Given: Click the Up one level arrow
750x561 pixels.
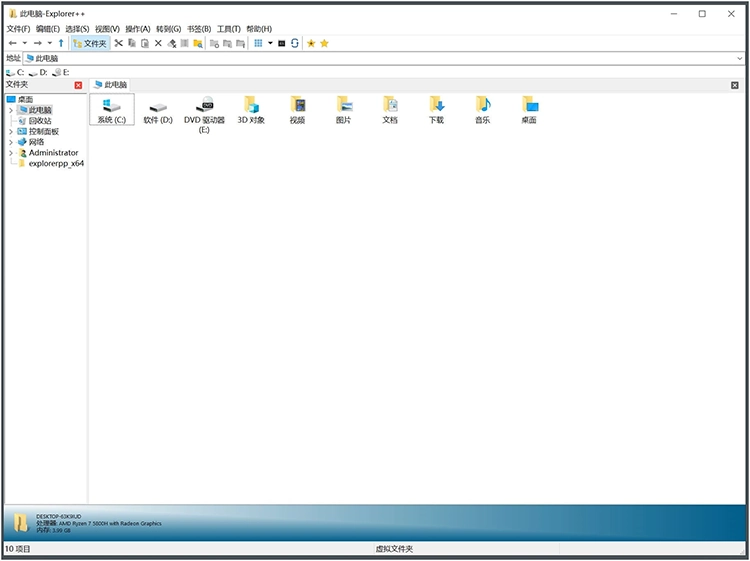Looking at the screenshot, I should 61,43.
